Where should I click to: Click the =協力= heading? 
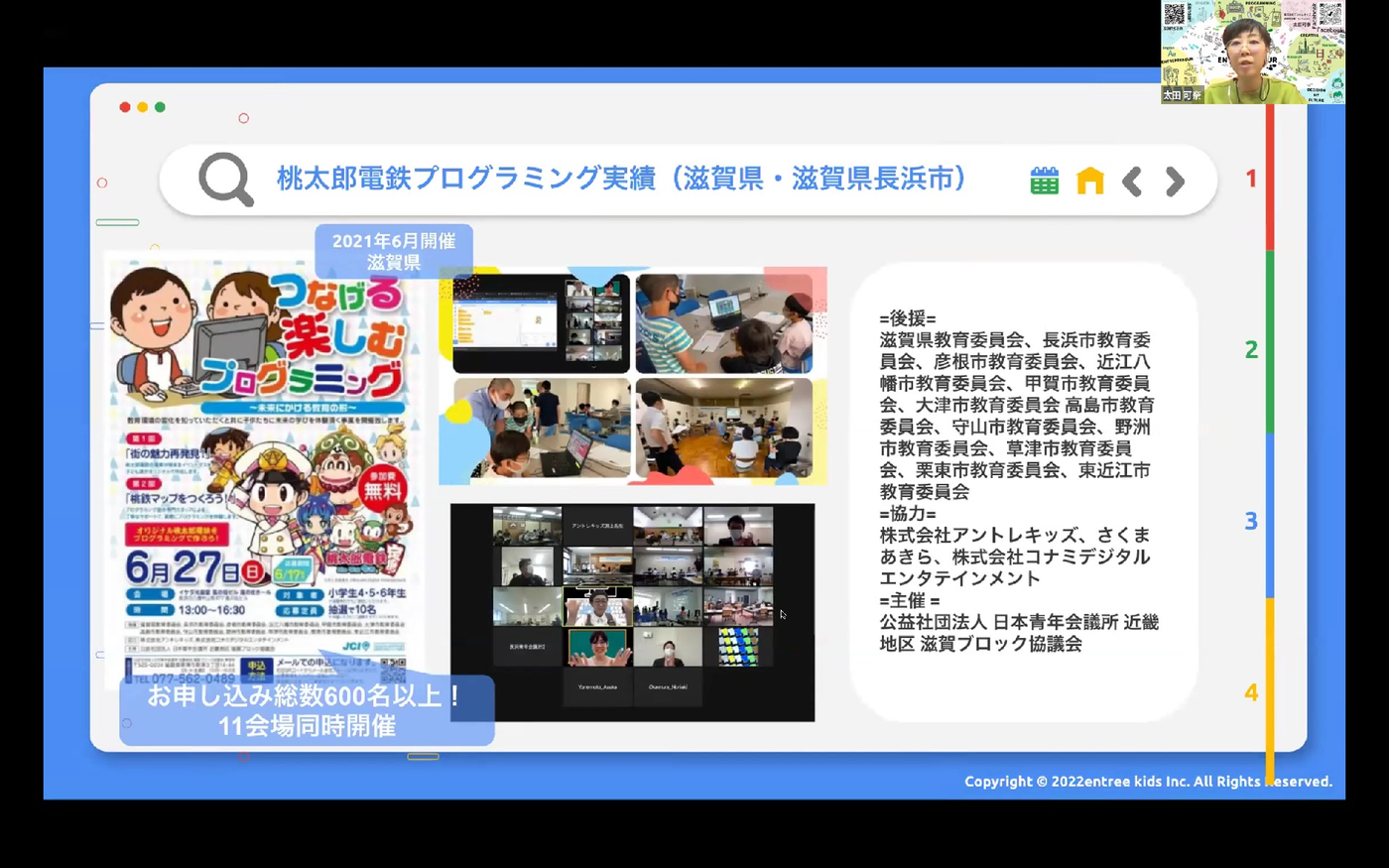tap(908, 514)
